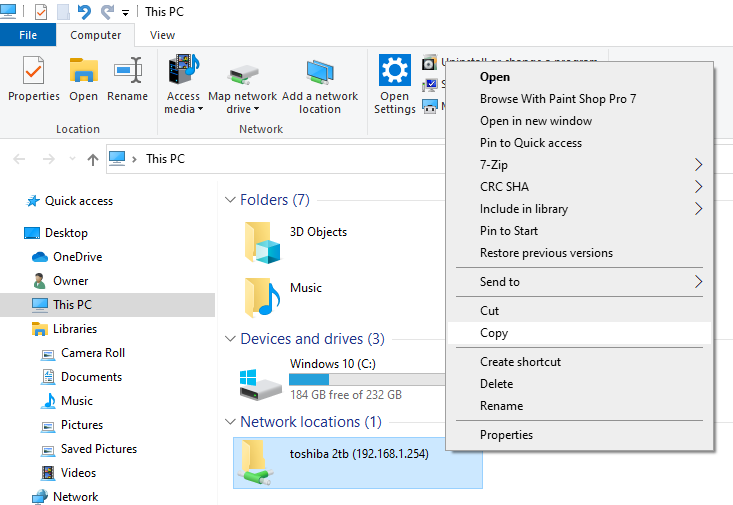
Task: Open the File ribbon tab
Action: click(x=28, y=35)
